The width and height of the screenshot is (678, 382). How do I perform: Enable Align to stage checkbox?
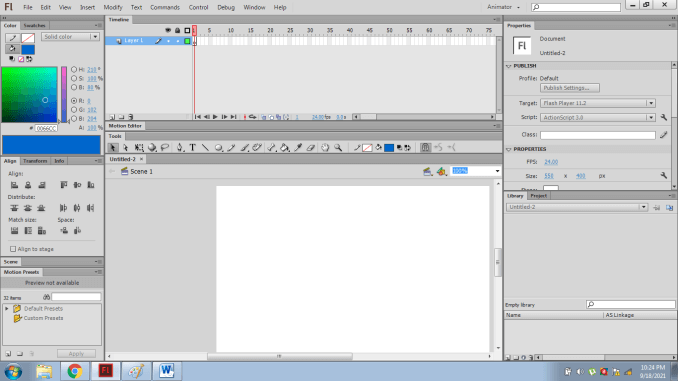pos(13,249)
